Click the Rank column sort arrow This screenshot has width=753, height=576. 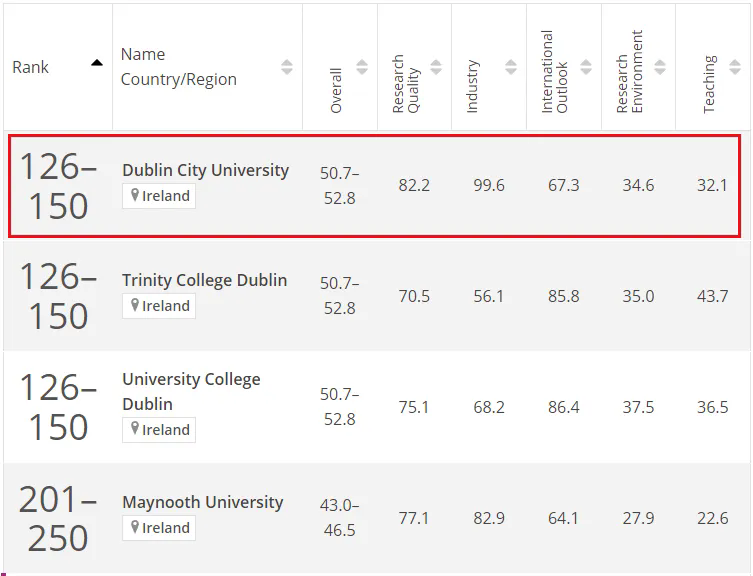click(x=97, y=62)
